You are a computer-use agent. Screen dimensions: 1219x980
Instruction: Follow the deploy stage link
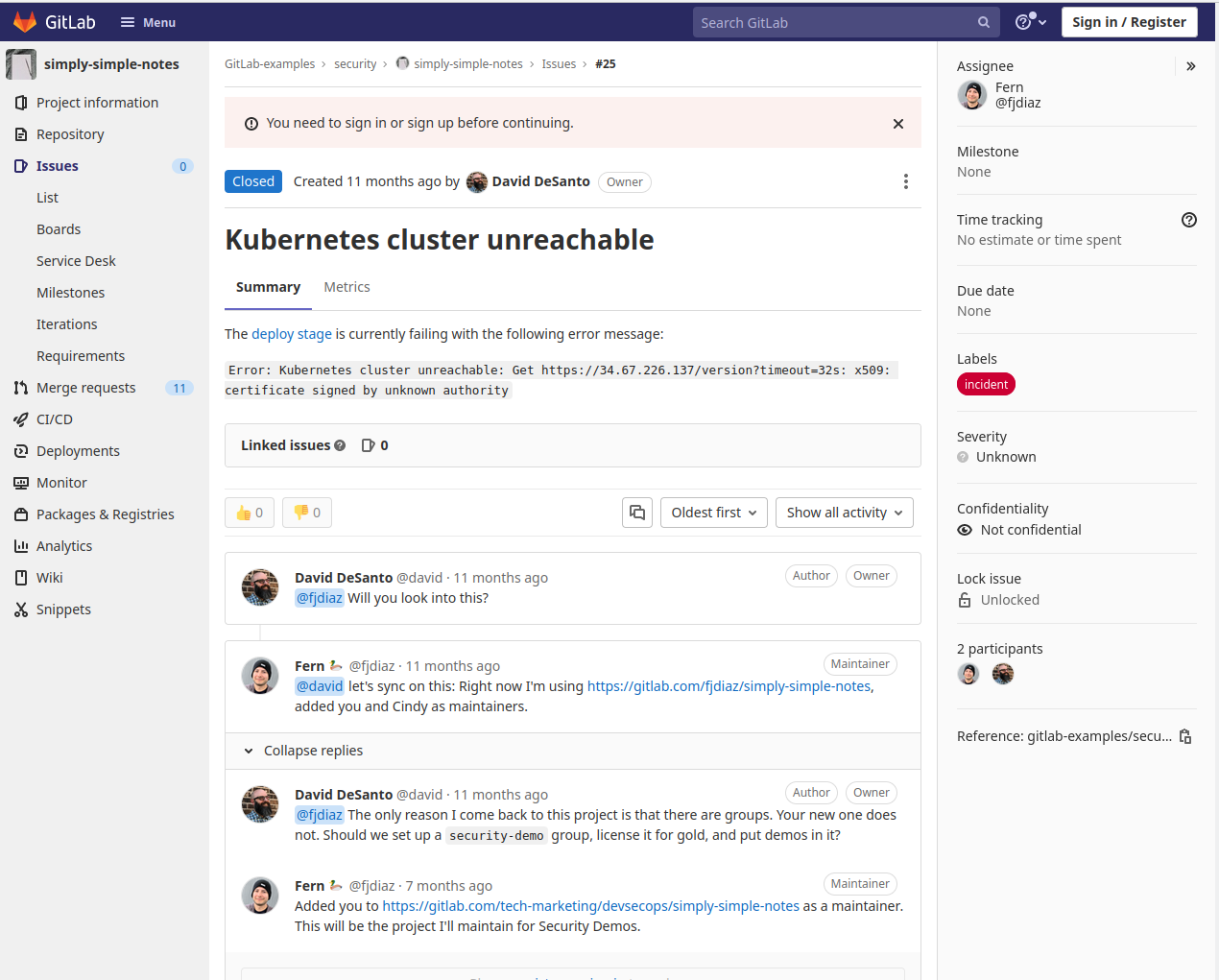pos(292,334)
